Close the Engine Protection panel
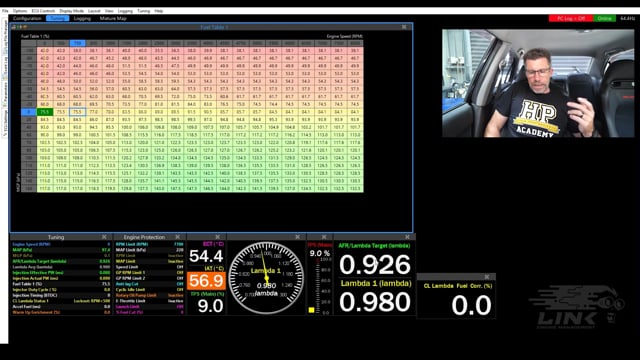640x360 pixels. pos(178,237)
